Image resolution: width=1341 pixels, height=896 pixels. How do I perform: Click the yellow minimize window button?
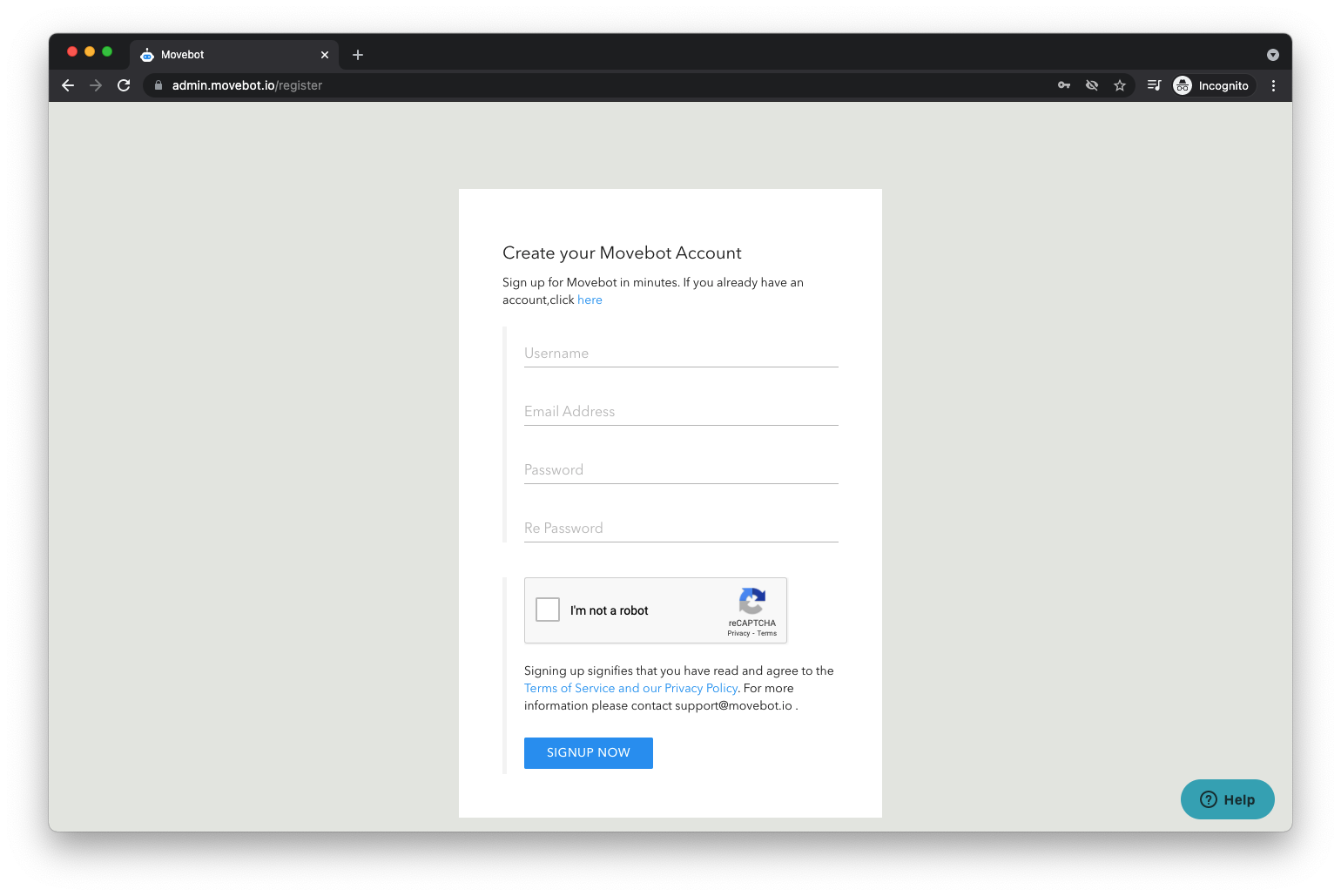(90, 51)
